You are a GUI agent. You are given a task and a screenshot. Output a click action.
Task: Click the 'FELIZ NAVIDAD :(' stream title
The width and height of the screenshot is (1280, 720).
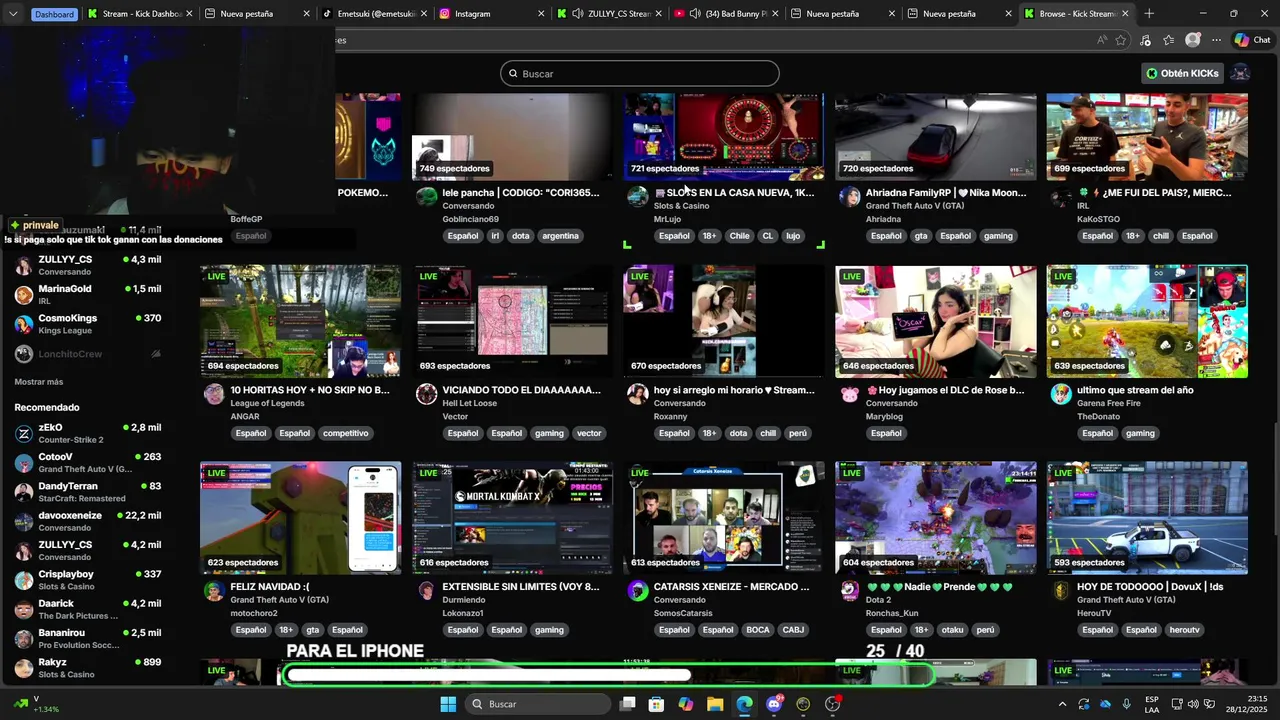tap(270, 587)
